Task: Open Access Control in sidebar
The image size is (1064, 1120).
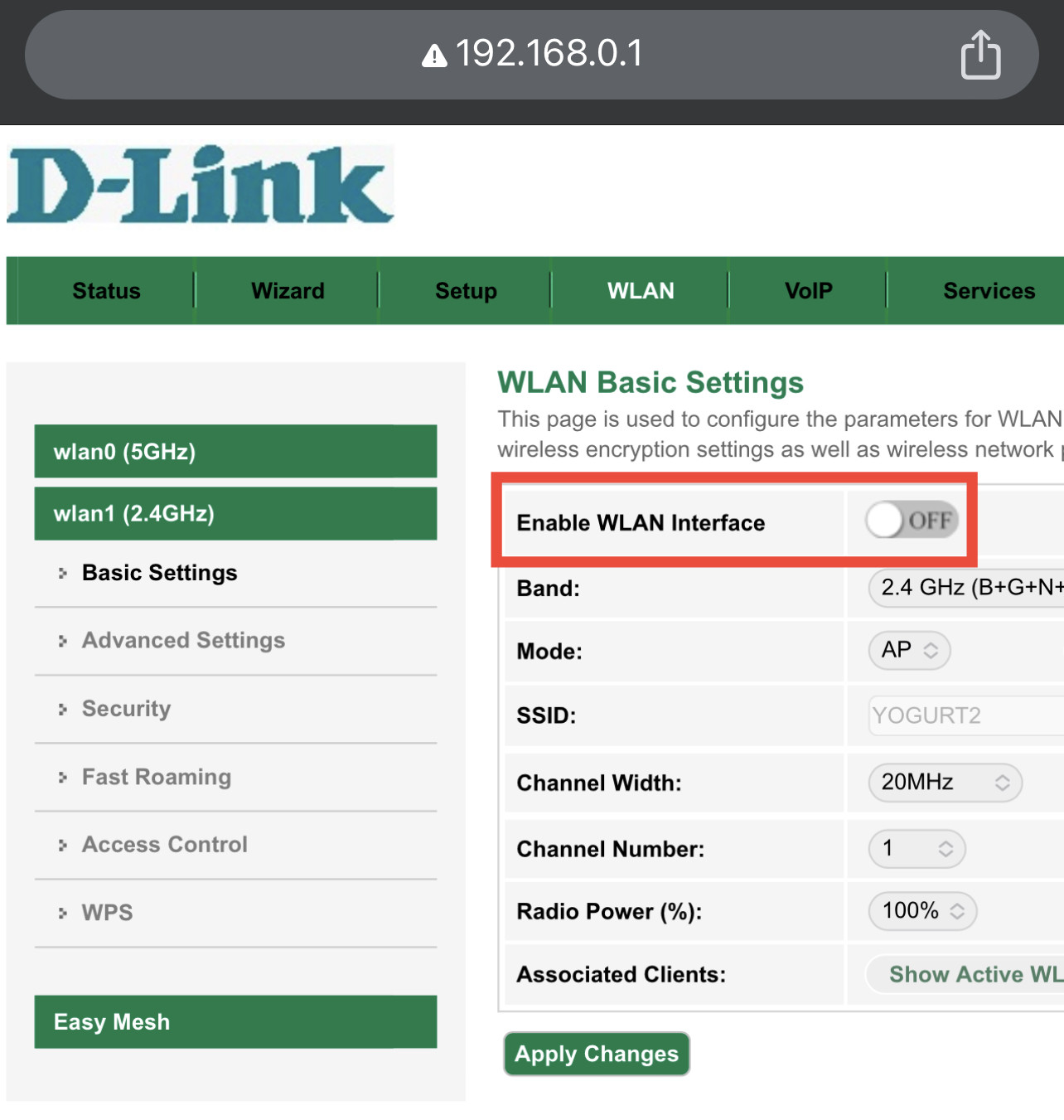Action: point(164,844)
